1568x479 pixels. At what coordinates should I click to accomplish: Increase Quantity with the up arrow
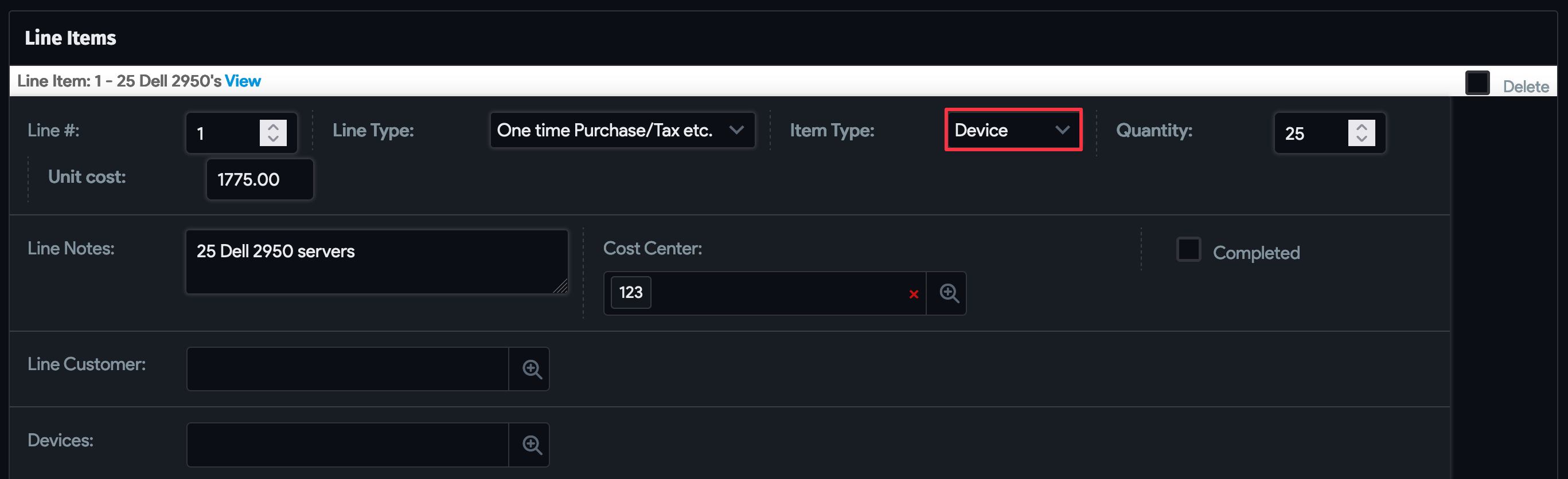(x=1362, y=125)
